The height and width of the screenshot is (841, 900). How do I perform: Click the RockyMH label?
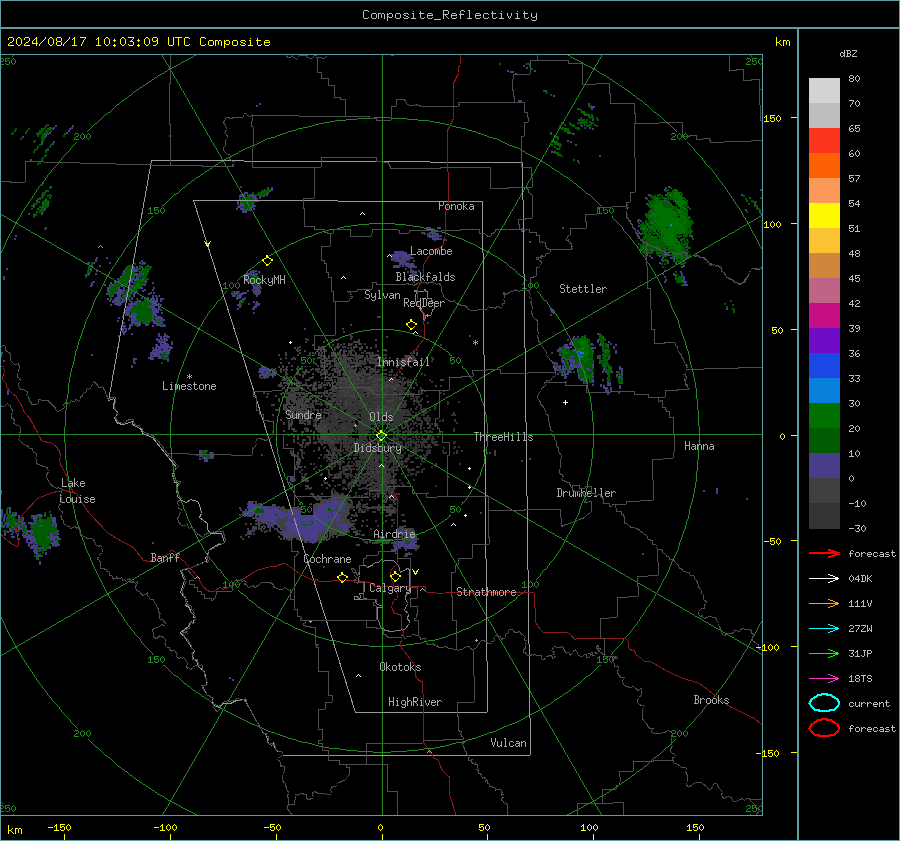[x=264, y=280]
